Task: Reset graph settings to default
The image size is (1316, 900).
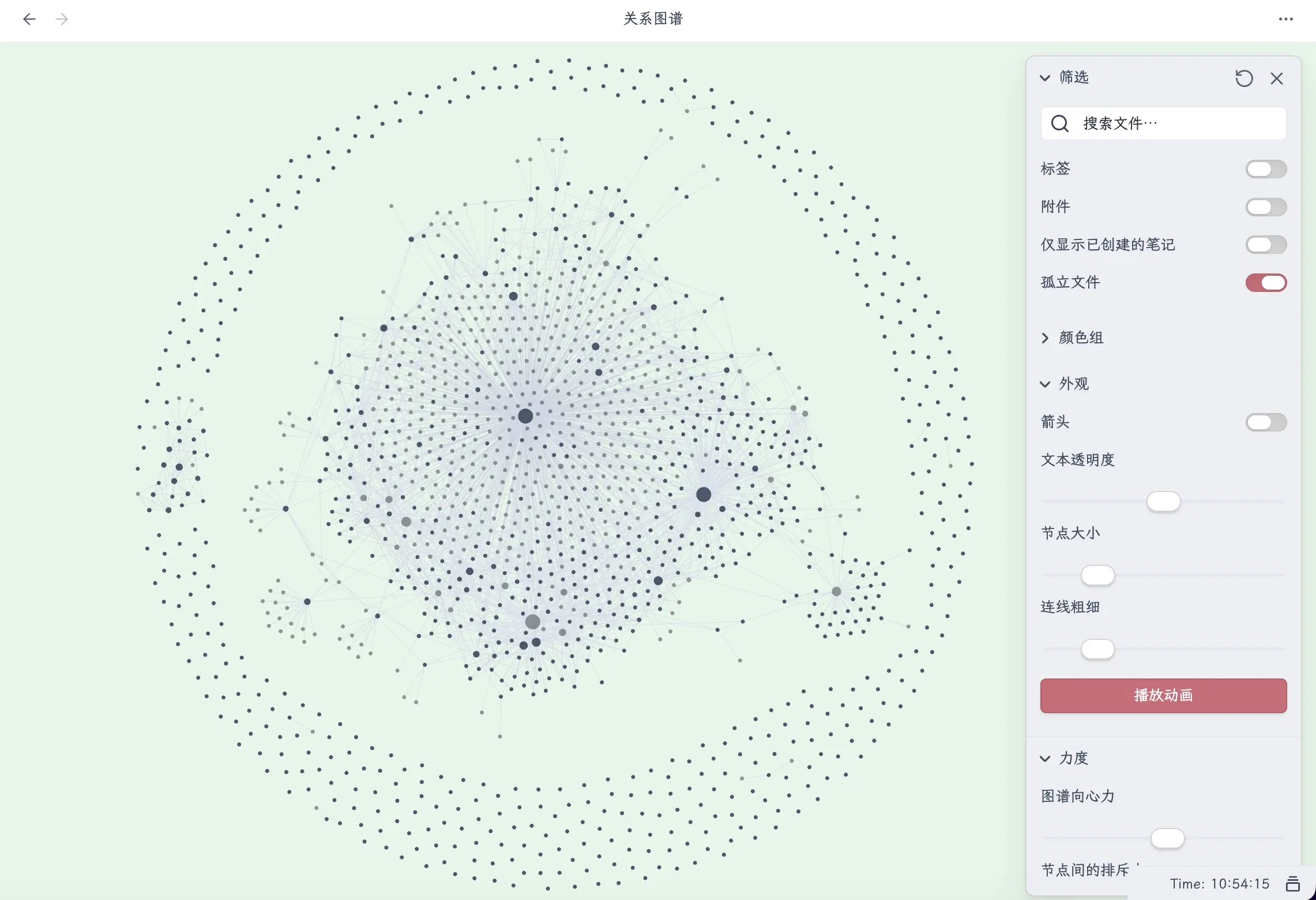Action: (1244, 78)
